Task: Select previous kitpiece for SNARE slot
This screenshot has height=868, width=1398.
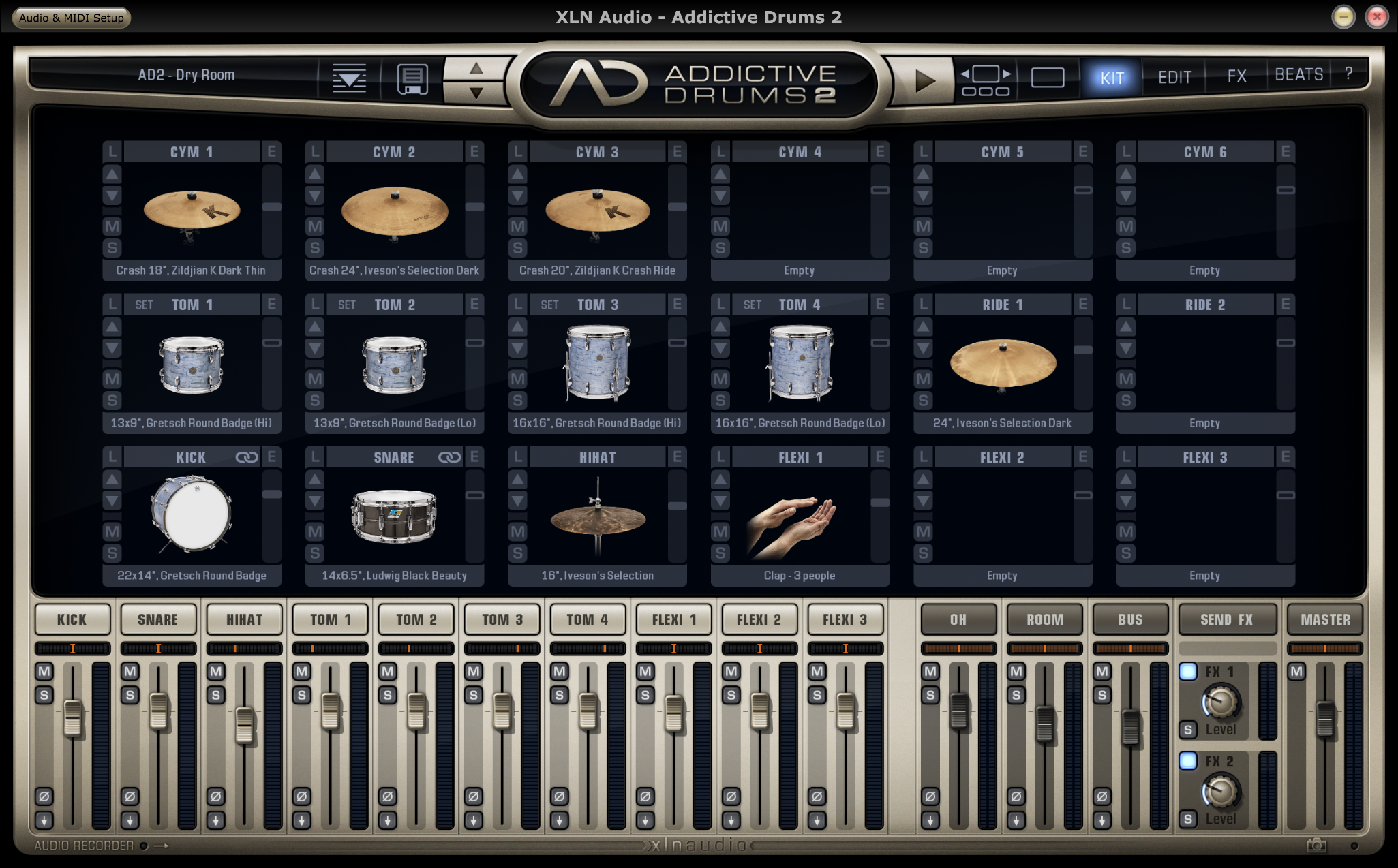Action: point(315,479)
